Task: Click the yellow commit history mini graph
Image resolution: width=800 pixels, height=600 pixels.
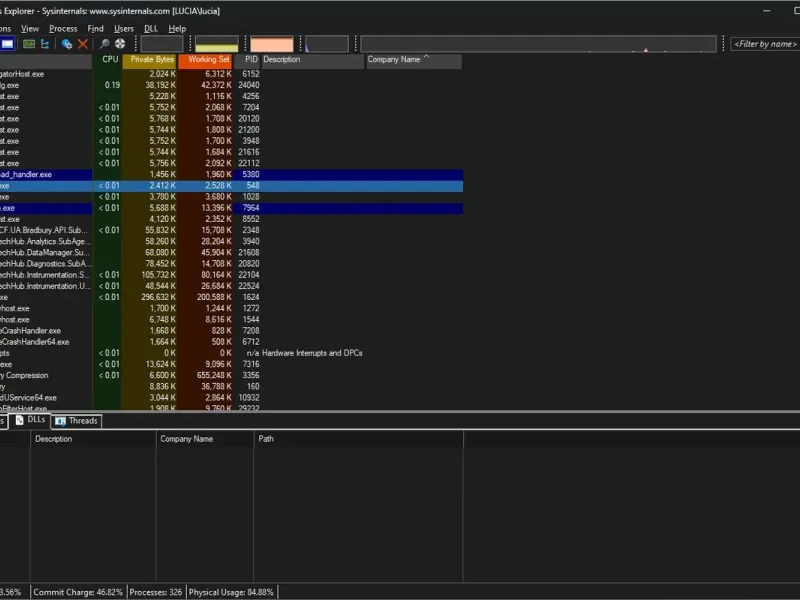Action: 217,44
